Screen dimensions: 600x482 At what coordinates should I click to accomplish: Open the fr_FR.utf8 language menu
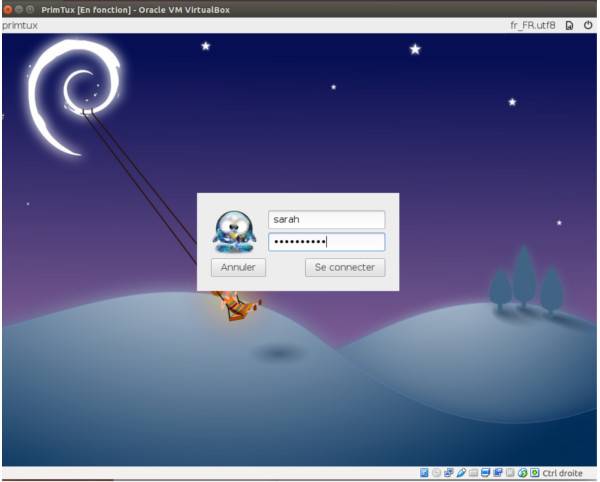coord(532,26)
